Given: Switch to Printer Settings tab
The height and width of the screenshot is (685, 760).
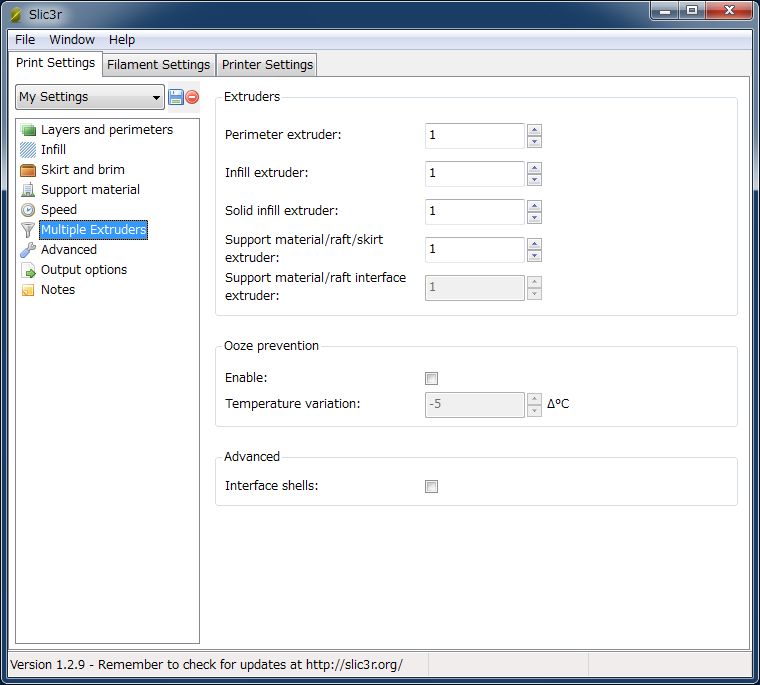Looking at the screenshot, I should pyautogui.click(x=267, y=65).
